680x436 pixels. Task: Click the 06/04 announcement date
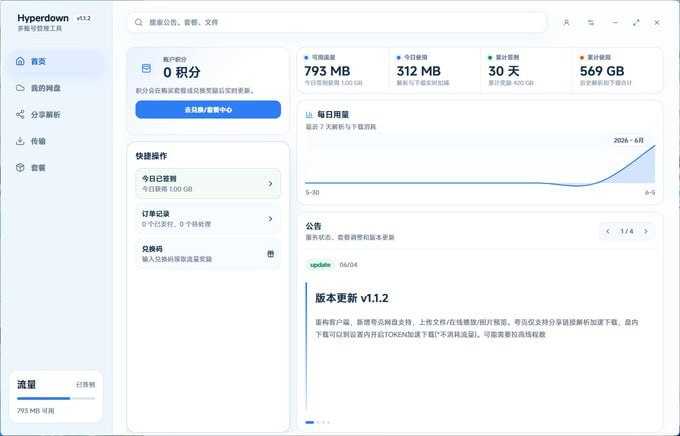pyautogui.click(x=348, y=265)
